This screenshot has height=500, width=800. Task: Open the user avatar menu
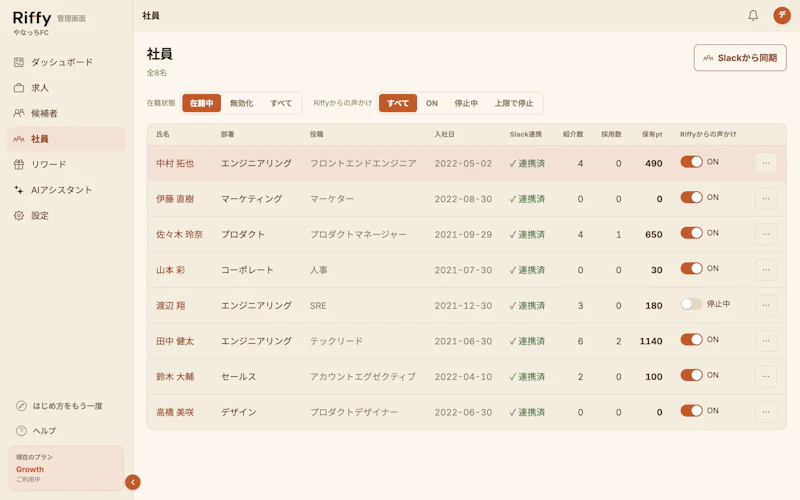(x=782, y=15)
